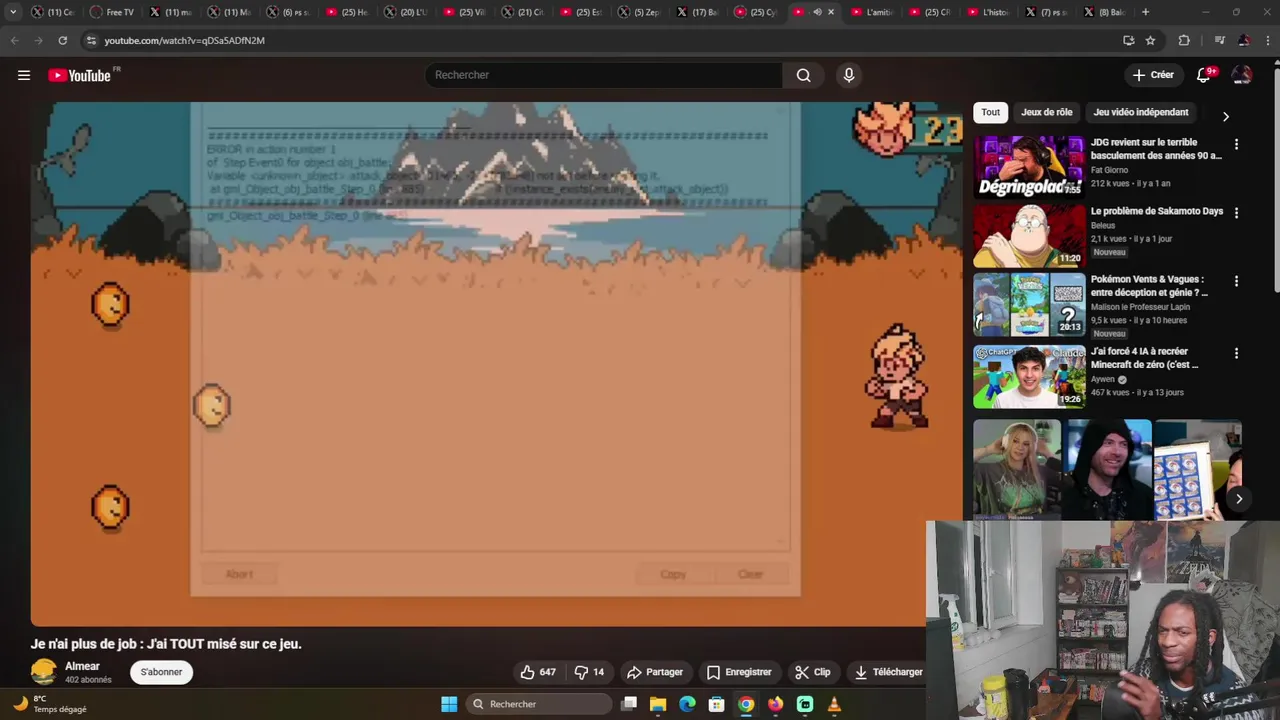Open JDG revient video thumbnail
The width and height of the screenshot is (1280, 720).
click(1029, 166)
